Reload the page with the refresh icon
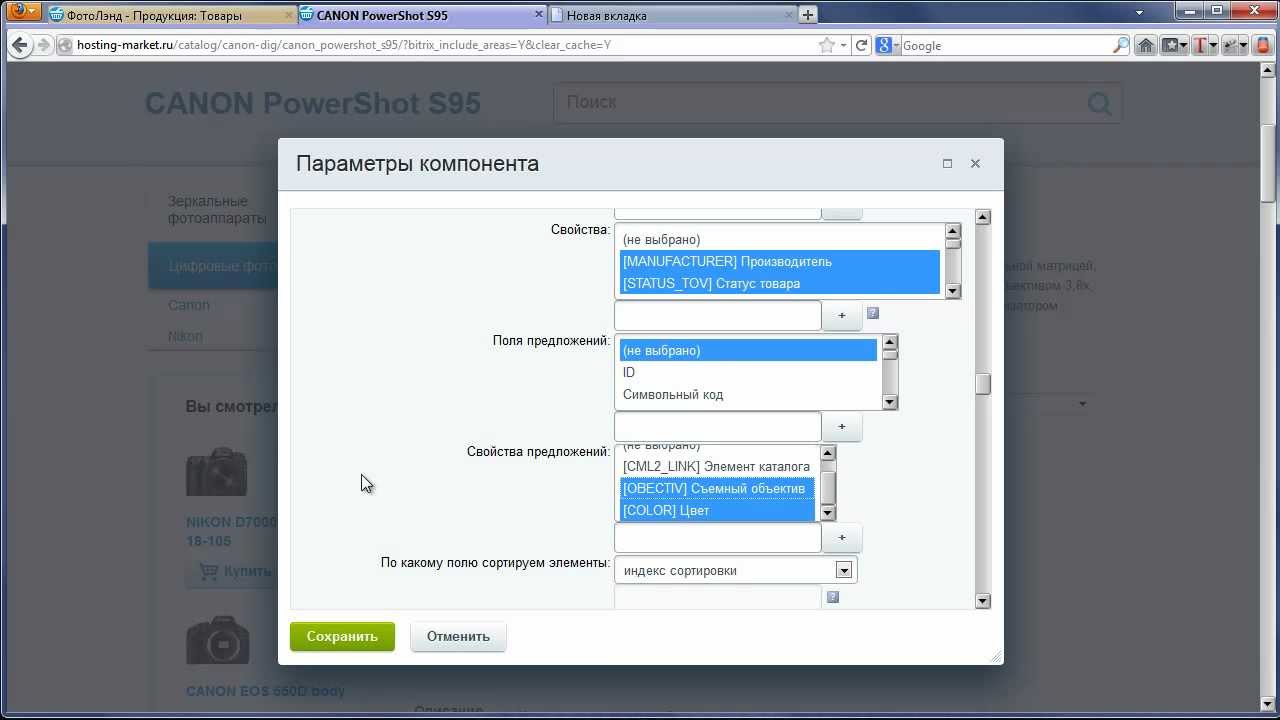Image resolution: width=1280 pixels, height=720 pixels. (861, 45)
